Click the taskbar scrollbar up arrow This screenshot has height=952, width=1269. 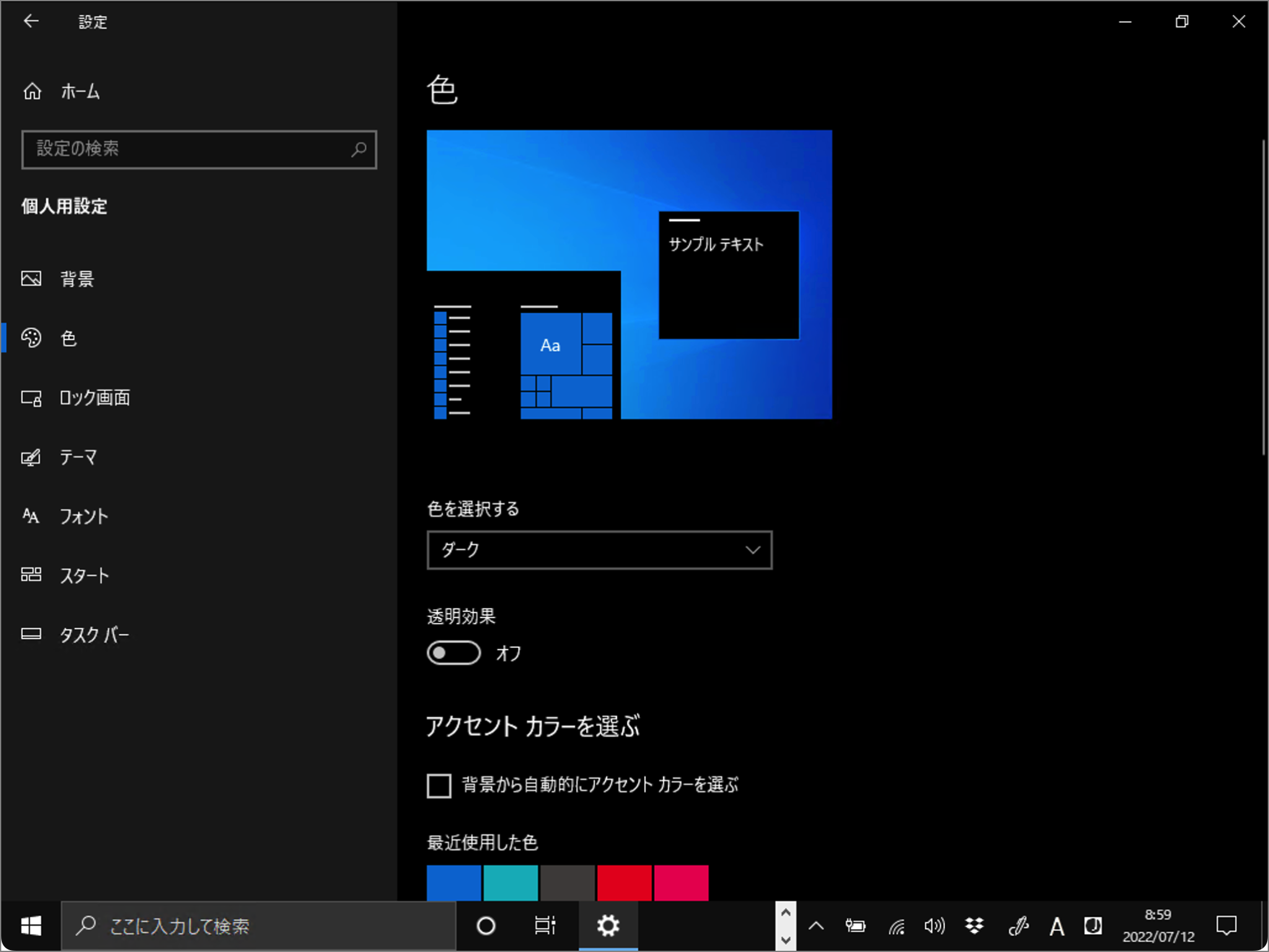point(785,912)
